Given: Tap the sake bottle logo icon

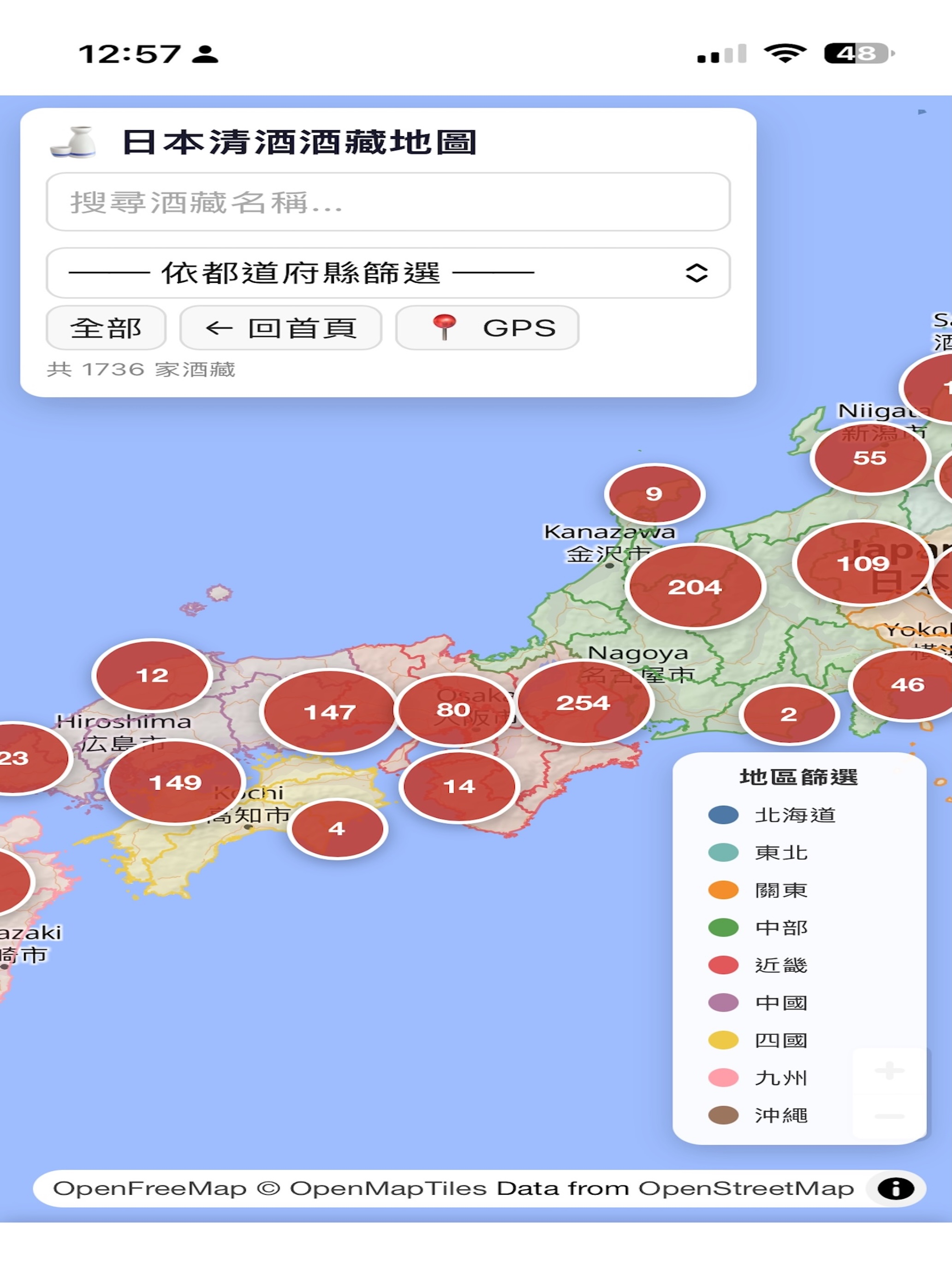Looking at the screenshot, I should [73, 142].
